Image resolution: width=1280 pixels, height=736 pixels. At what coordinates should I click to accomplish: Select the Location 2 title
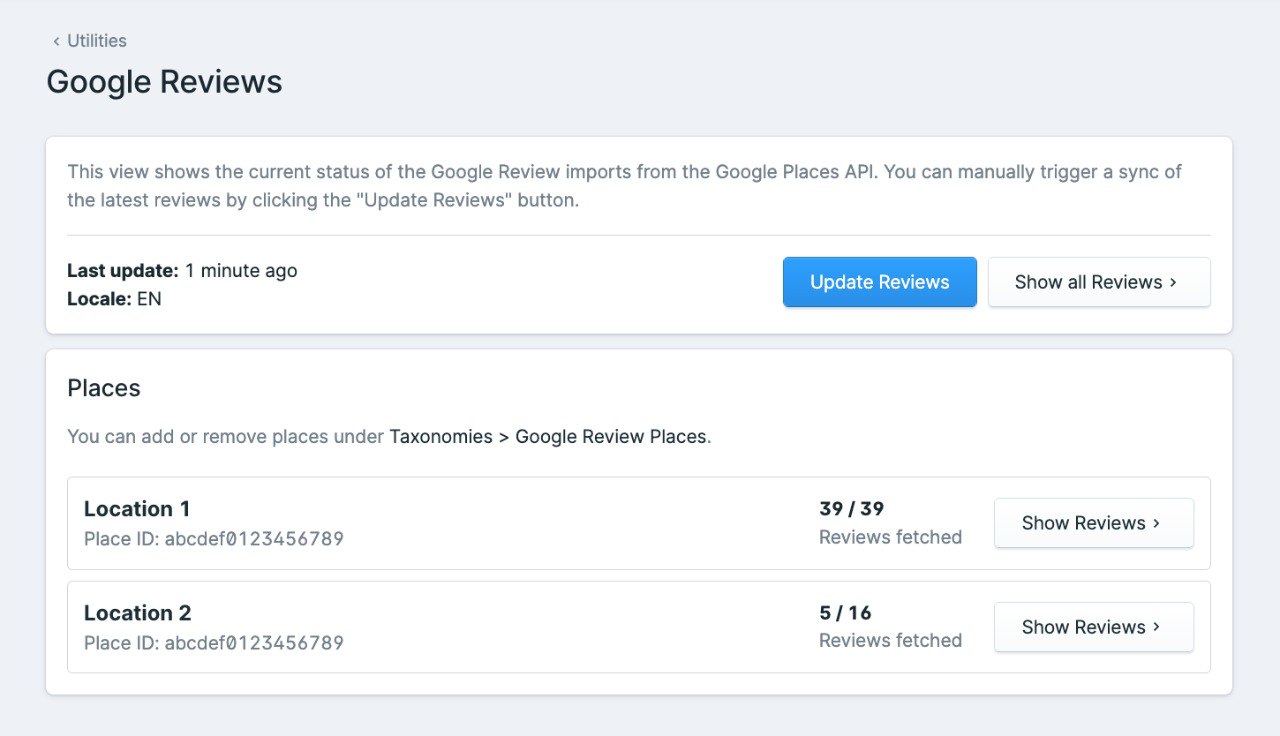137,613
